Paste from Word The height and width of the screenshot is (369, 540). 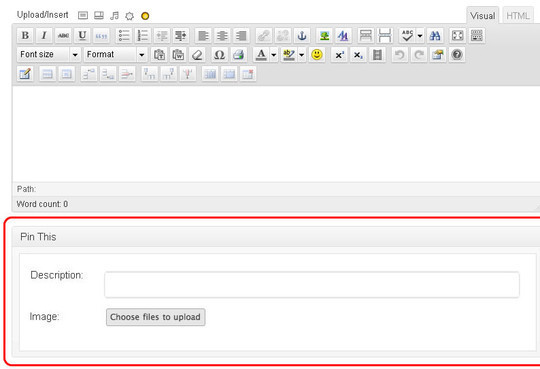point(178,54)
